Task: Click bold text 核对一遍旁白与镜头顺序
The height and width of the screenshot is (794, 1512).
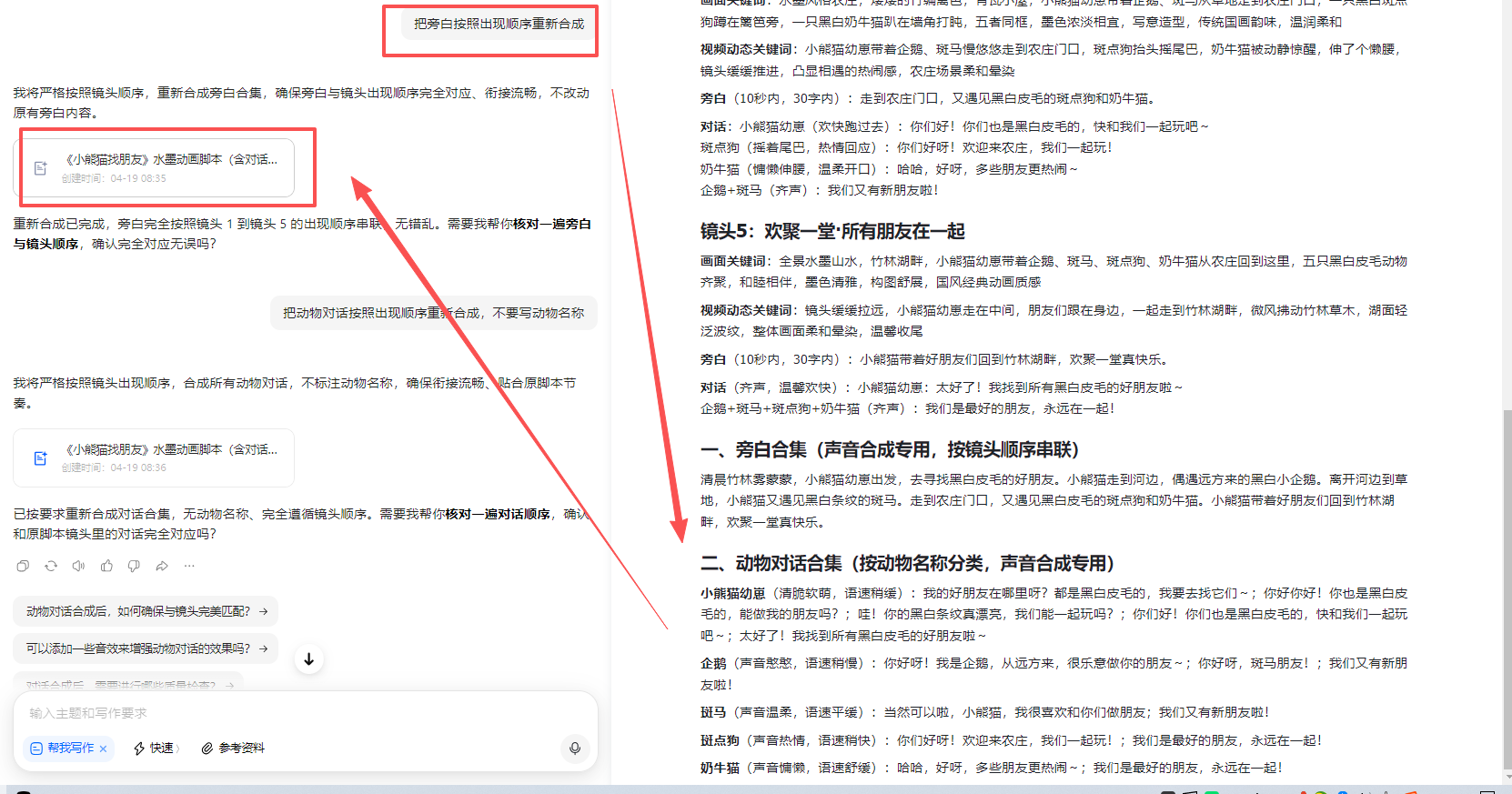Action: 302,234
